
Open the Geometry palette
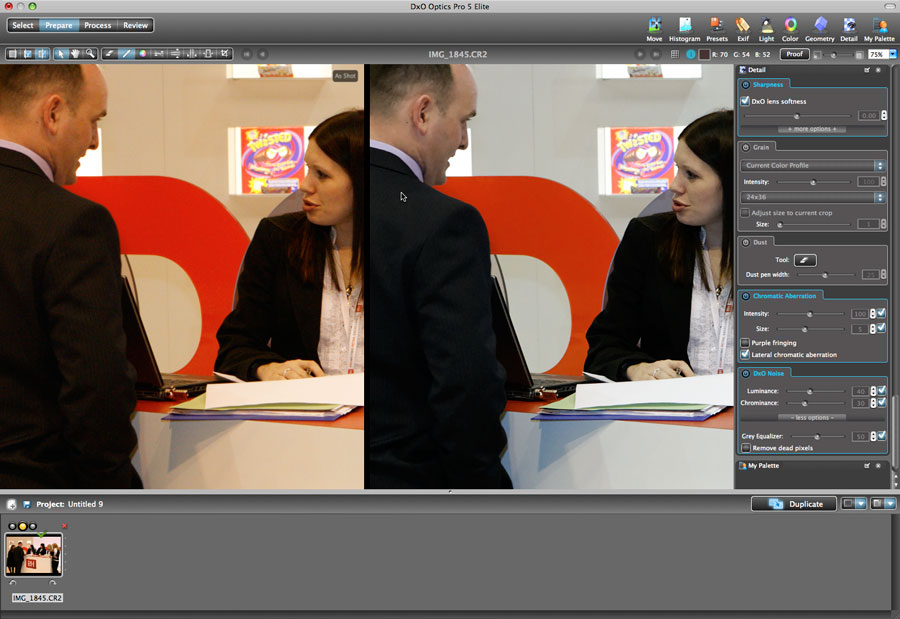[819, 28]
